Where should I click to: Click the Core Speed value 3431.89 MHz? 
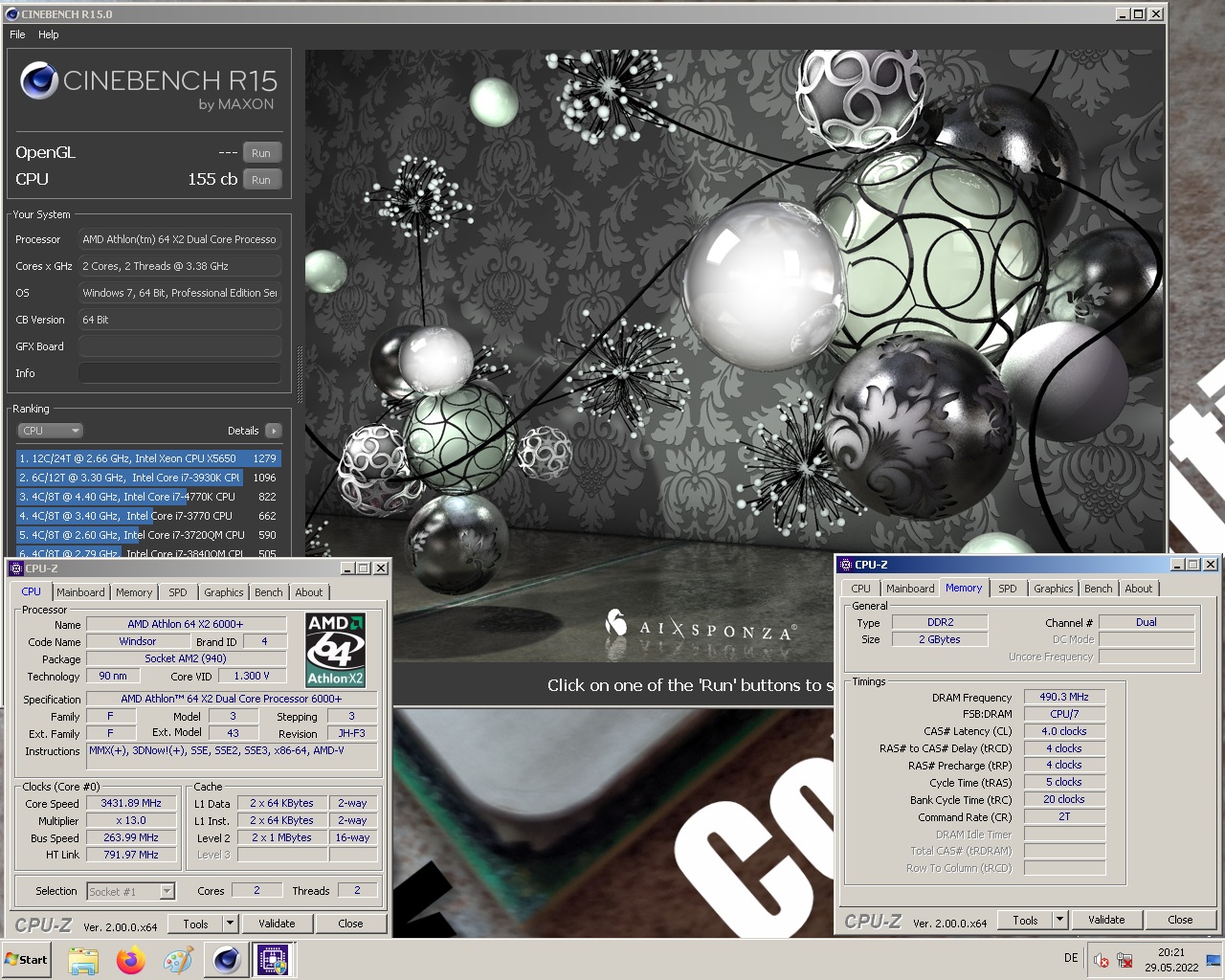coord(131,804)
